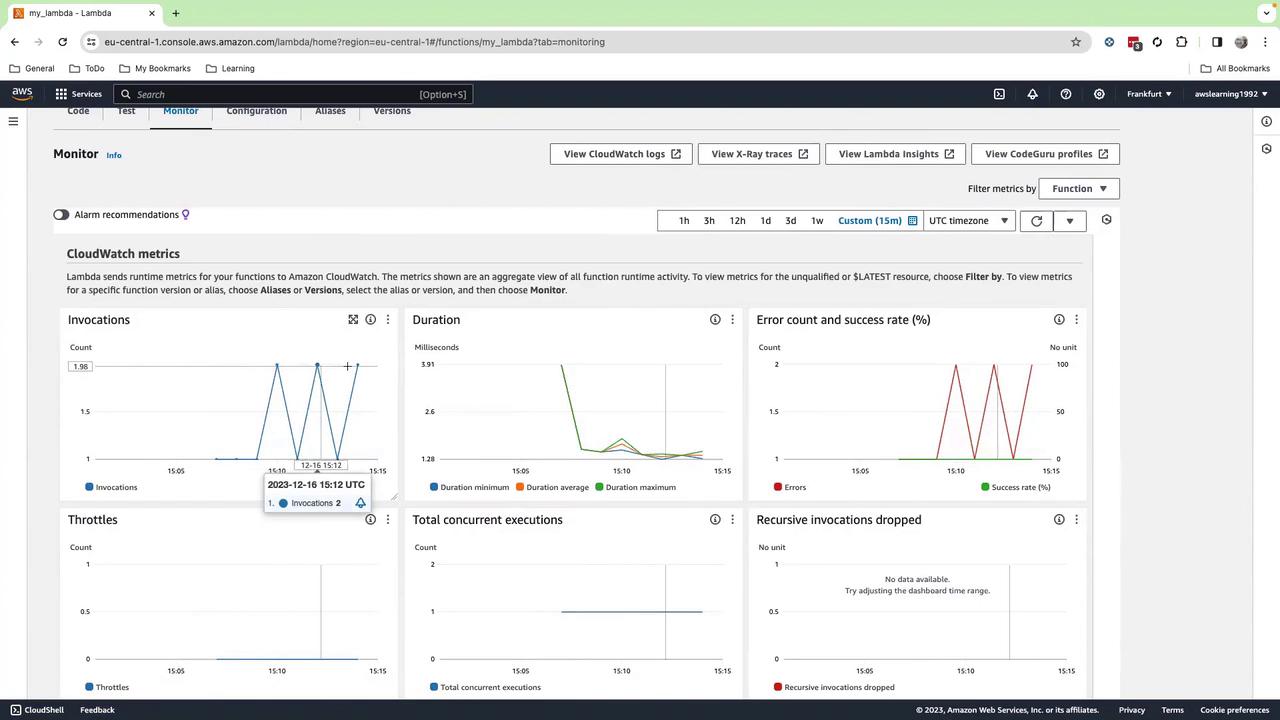Screen dimensions: 1280x720
Task: Enlarge the Invocations chart
Action: (353, 320)
